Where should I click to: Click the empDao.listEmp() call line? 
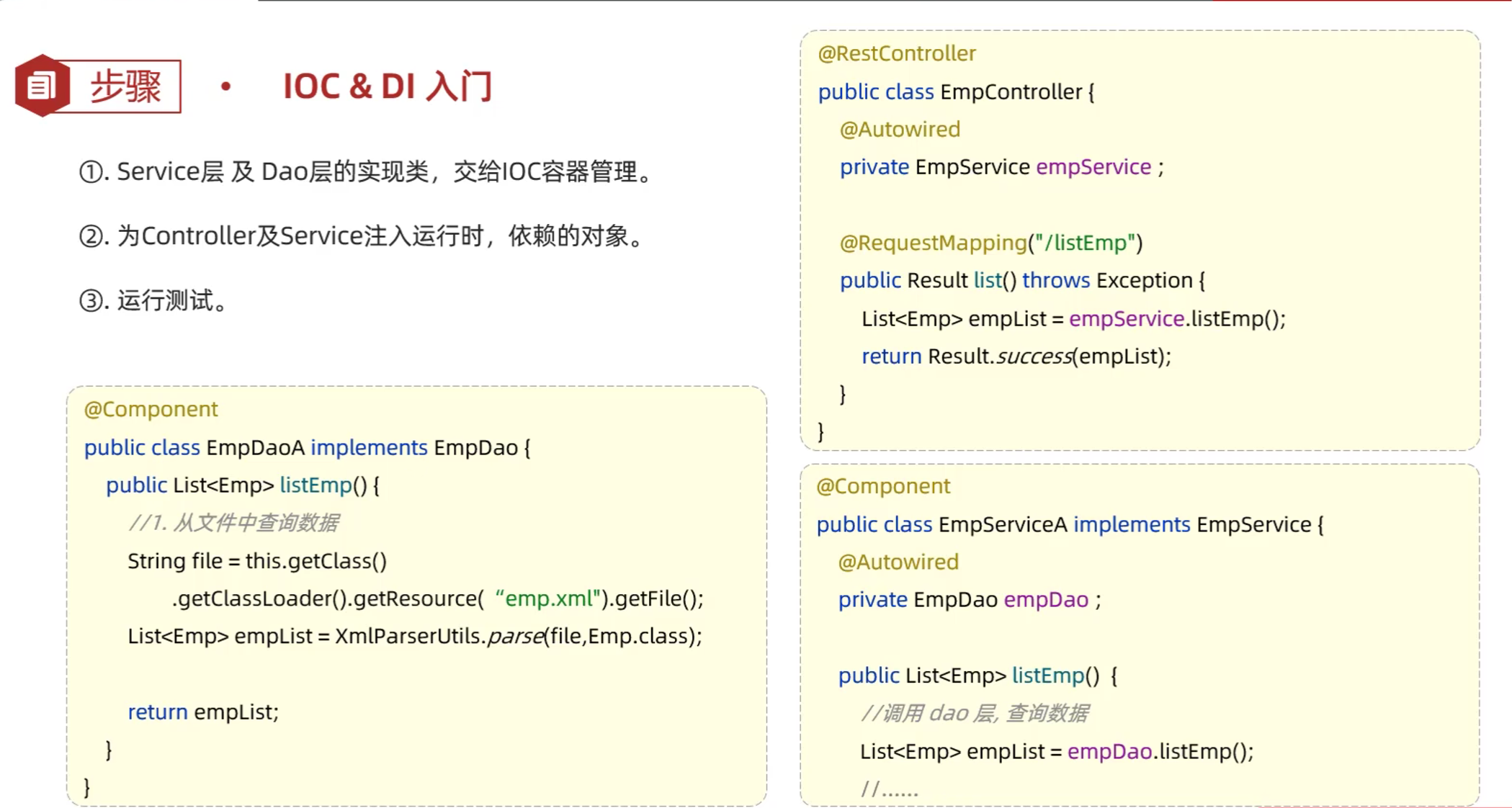click(1056, 752)
